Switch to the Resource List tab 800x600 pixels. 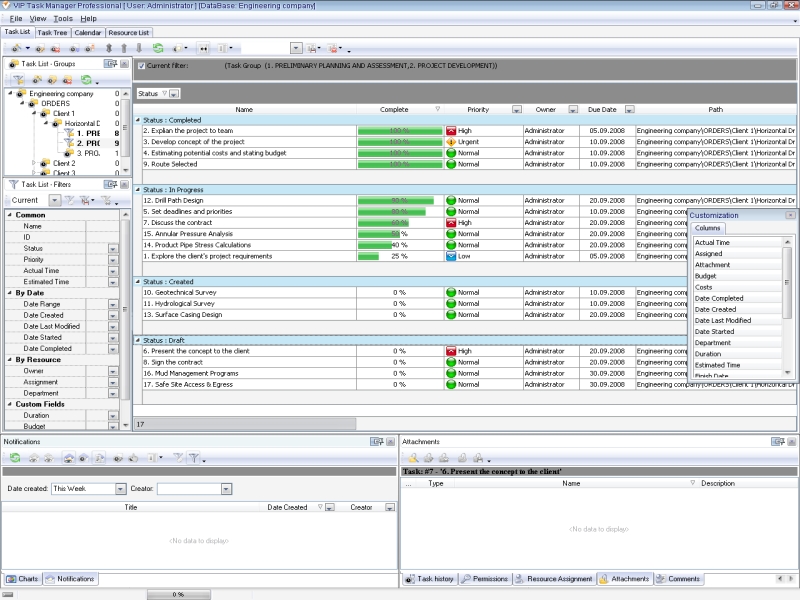point(129,33)
